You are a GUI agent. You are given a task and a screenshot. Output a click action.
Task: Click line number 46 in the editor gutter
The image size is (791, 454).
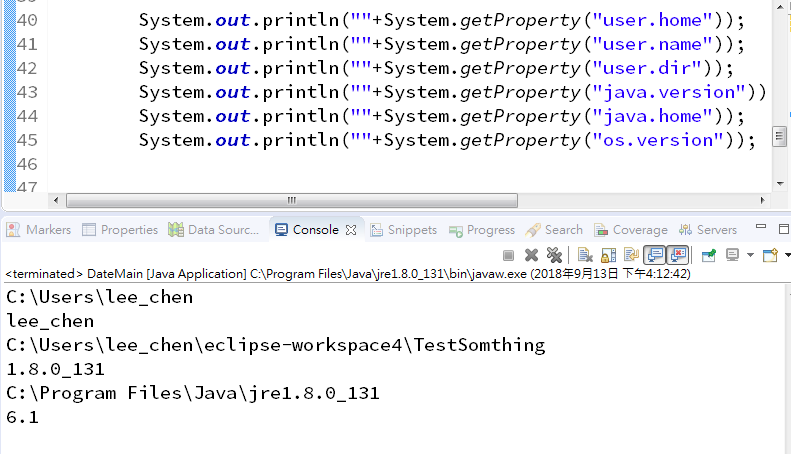click(27, 164)
